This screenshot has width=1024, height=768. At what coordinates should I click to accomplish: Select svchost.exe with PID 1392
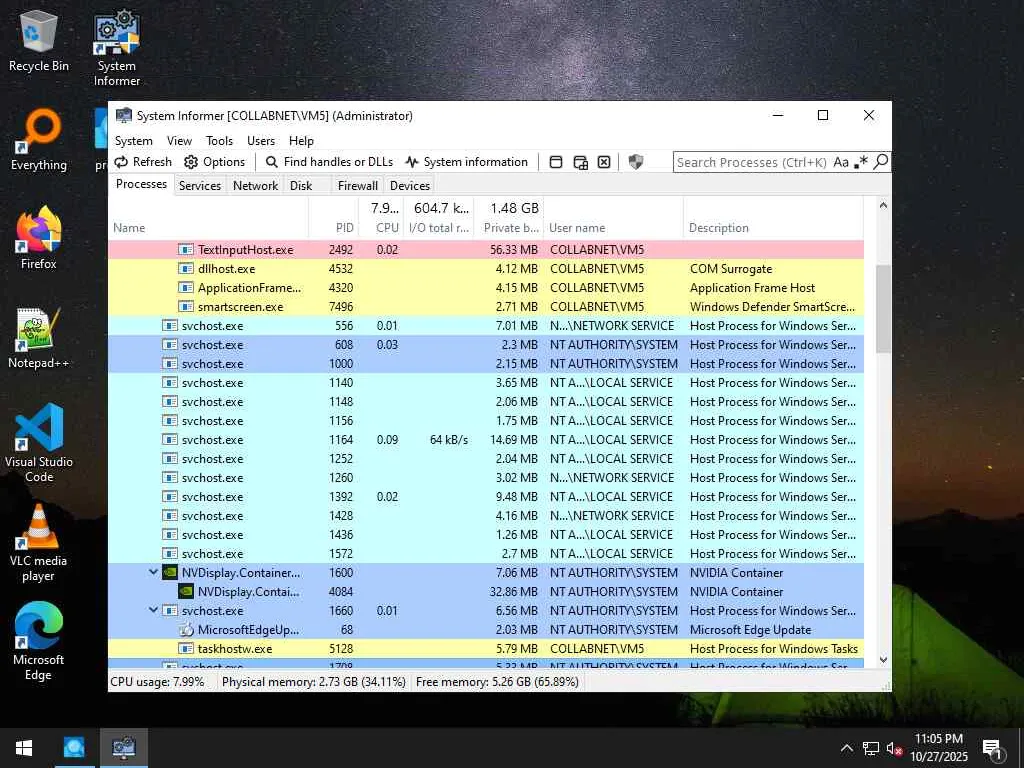tap(486, 496)
